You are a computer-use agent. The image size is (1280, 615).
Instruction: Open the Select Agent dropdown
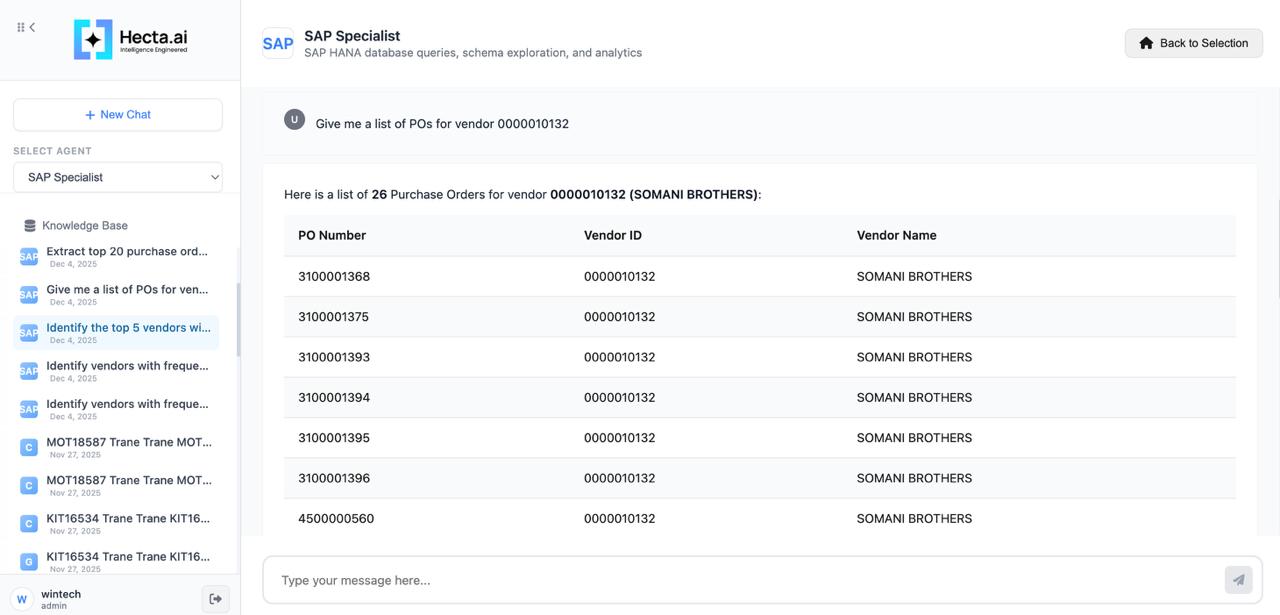coord(118,177)
